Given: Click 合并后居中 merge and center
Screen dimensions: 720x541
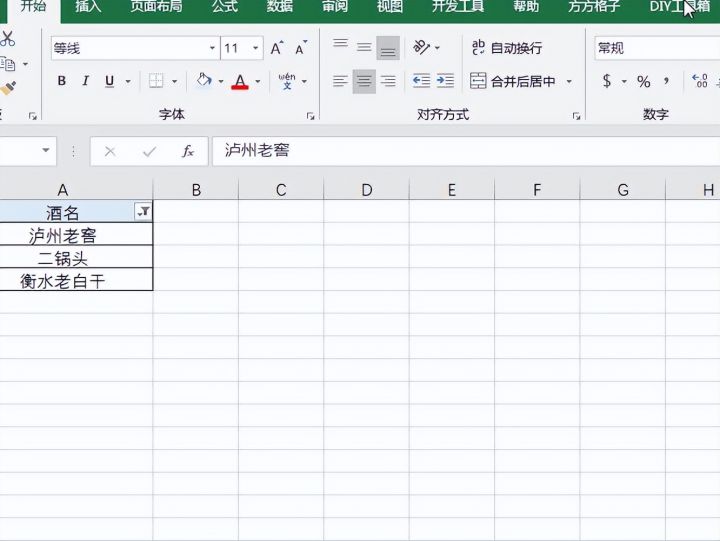Looking at the screenshot, I should pos(512,82).
